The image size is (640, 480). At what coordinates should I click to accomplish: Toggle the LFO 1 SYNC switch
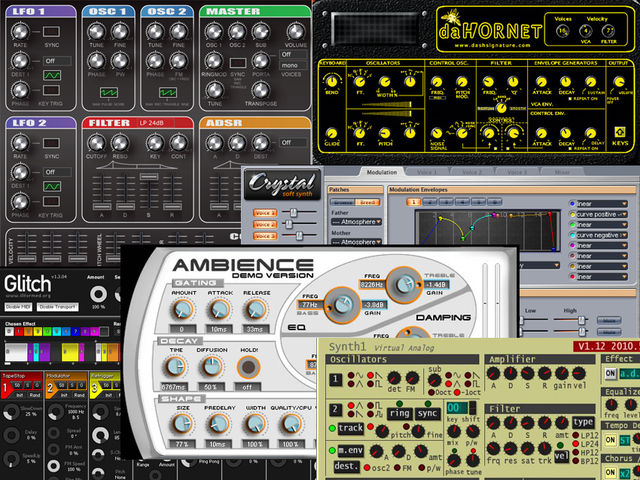(x=51, y=31)
